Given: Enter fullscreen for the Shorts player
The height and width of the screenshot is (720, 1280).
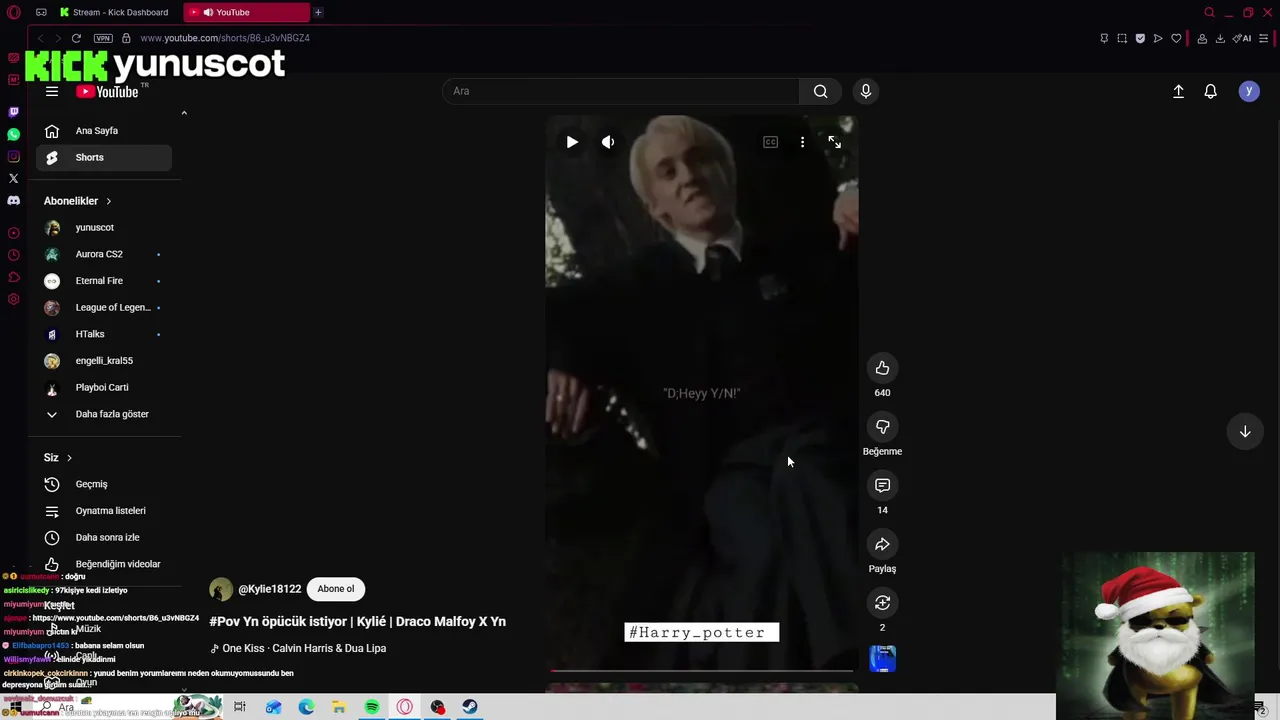Looking at the screenshot, I should coord(834,142).
